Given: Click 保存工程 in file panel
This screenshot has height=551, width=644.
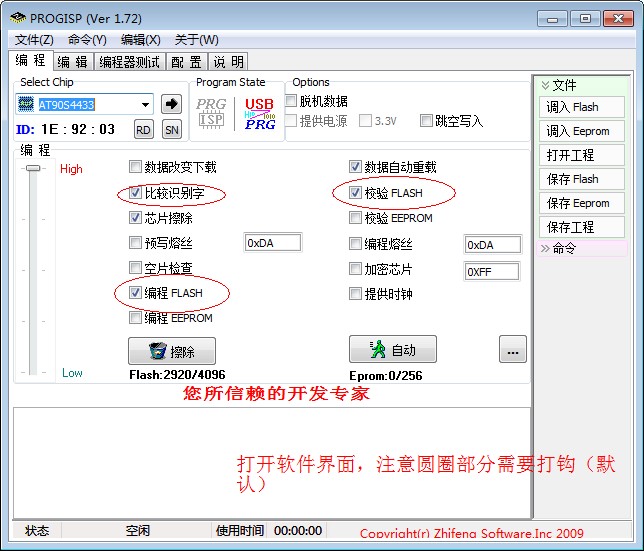Looking at the screenshot, I should tap(582, 227).
